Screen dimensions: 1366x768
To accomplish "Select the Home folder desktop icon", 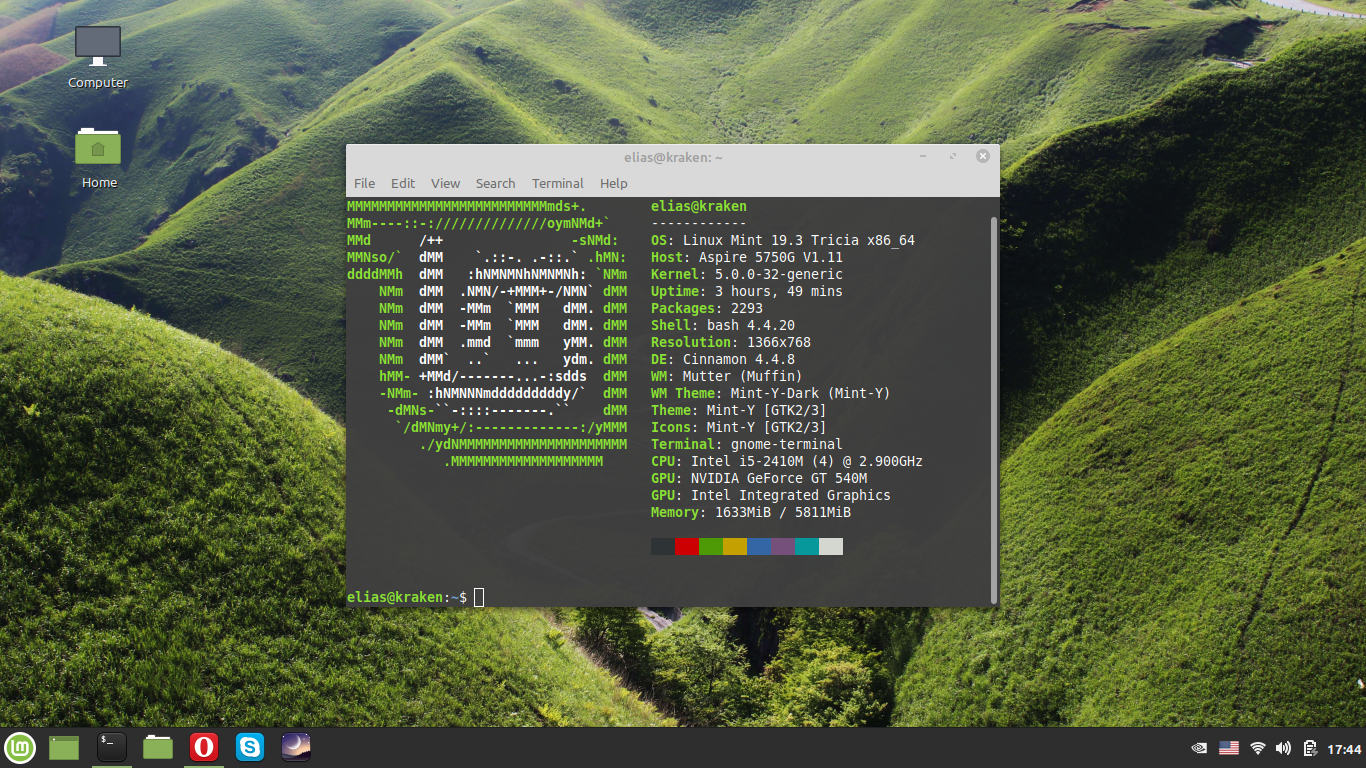I will tap(98, 157).
